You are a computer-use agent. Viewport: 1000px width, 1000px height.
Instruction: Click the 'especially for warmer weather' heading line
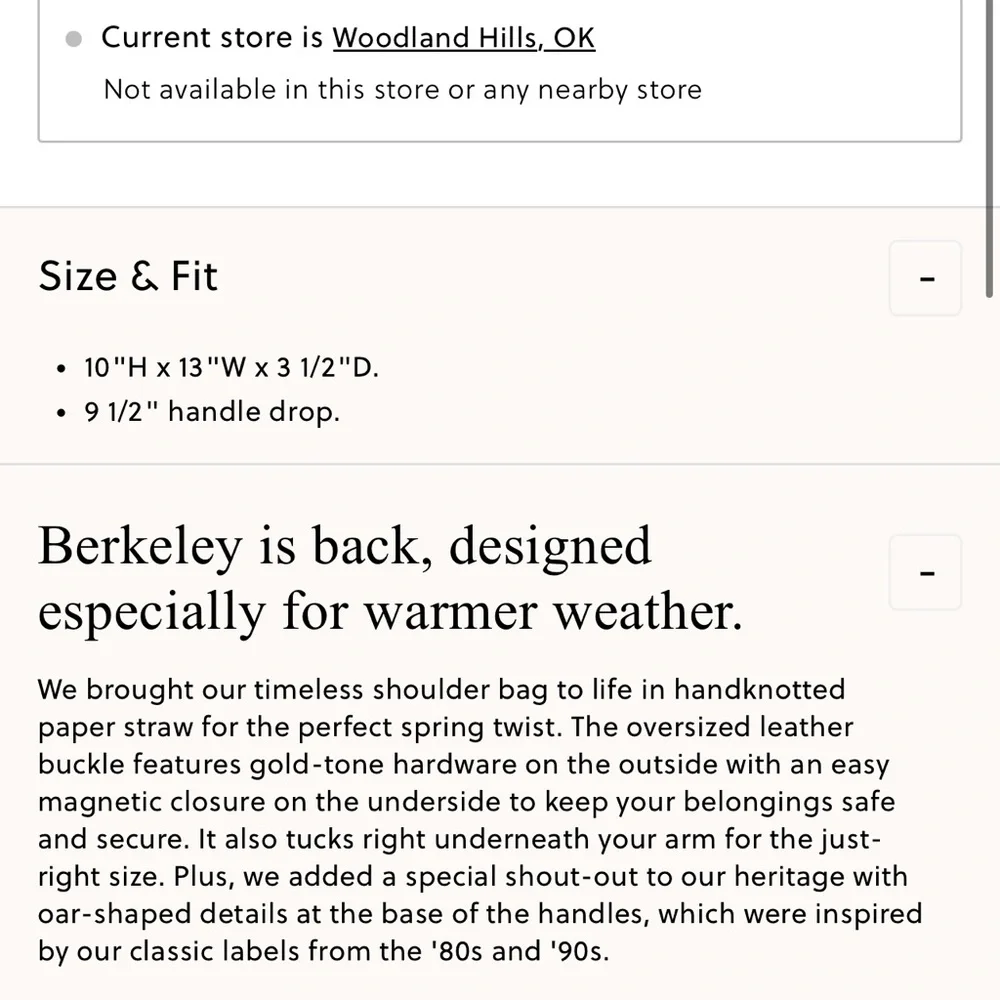pyautogui.click(x=390, y=612)
